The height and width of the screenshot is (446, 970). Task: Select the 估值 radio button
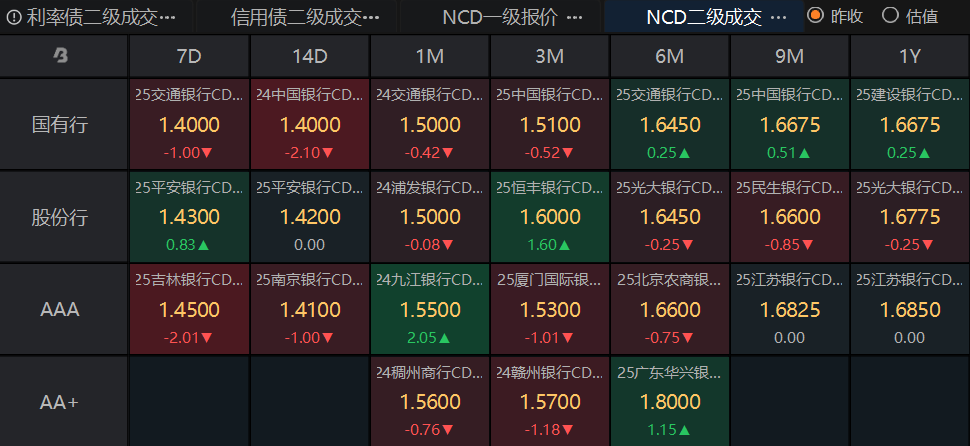pos(890,15)
